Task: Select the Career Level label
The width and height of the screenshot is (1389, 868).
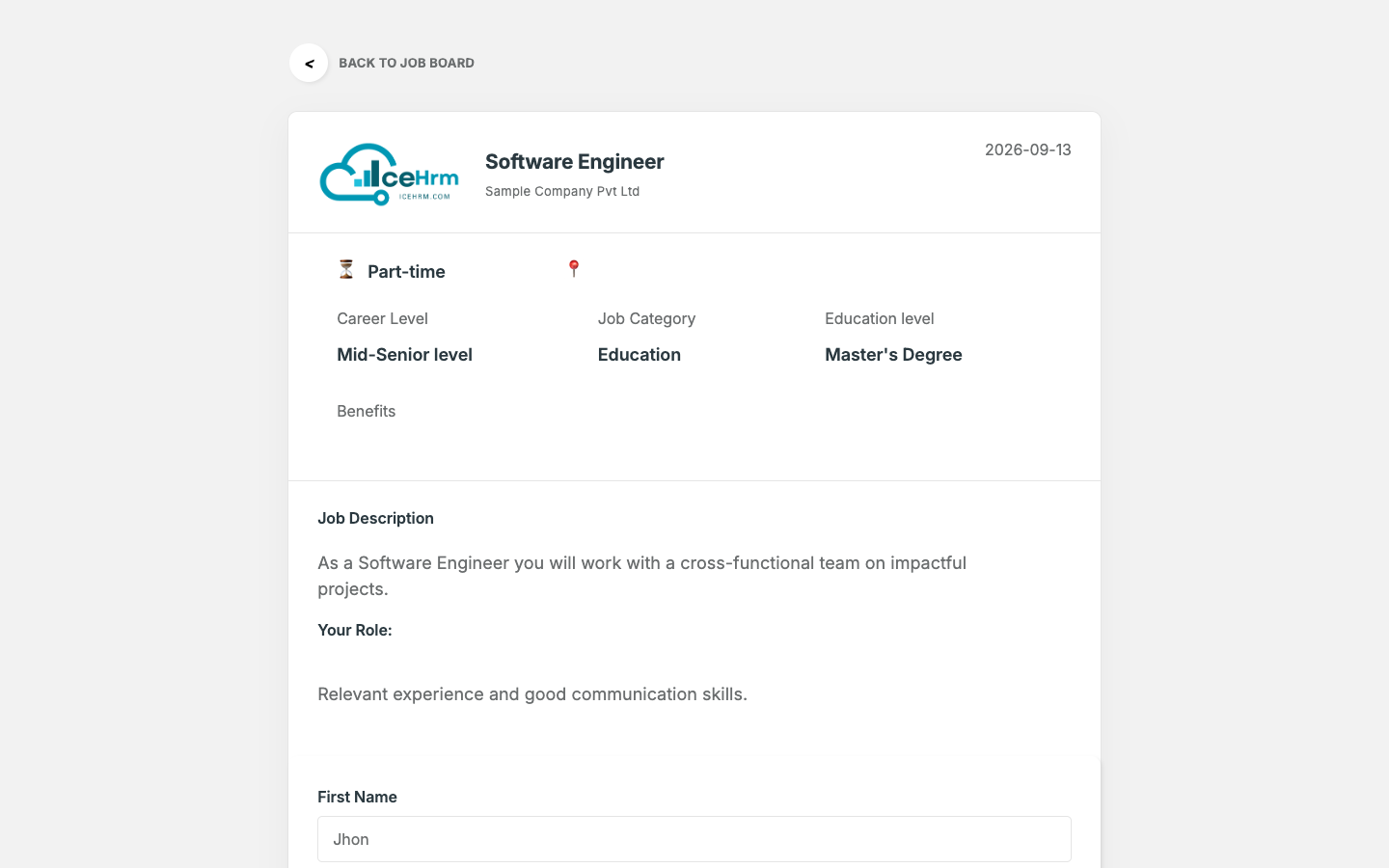Action: pyautogui.click(x=382, y=318)
